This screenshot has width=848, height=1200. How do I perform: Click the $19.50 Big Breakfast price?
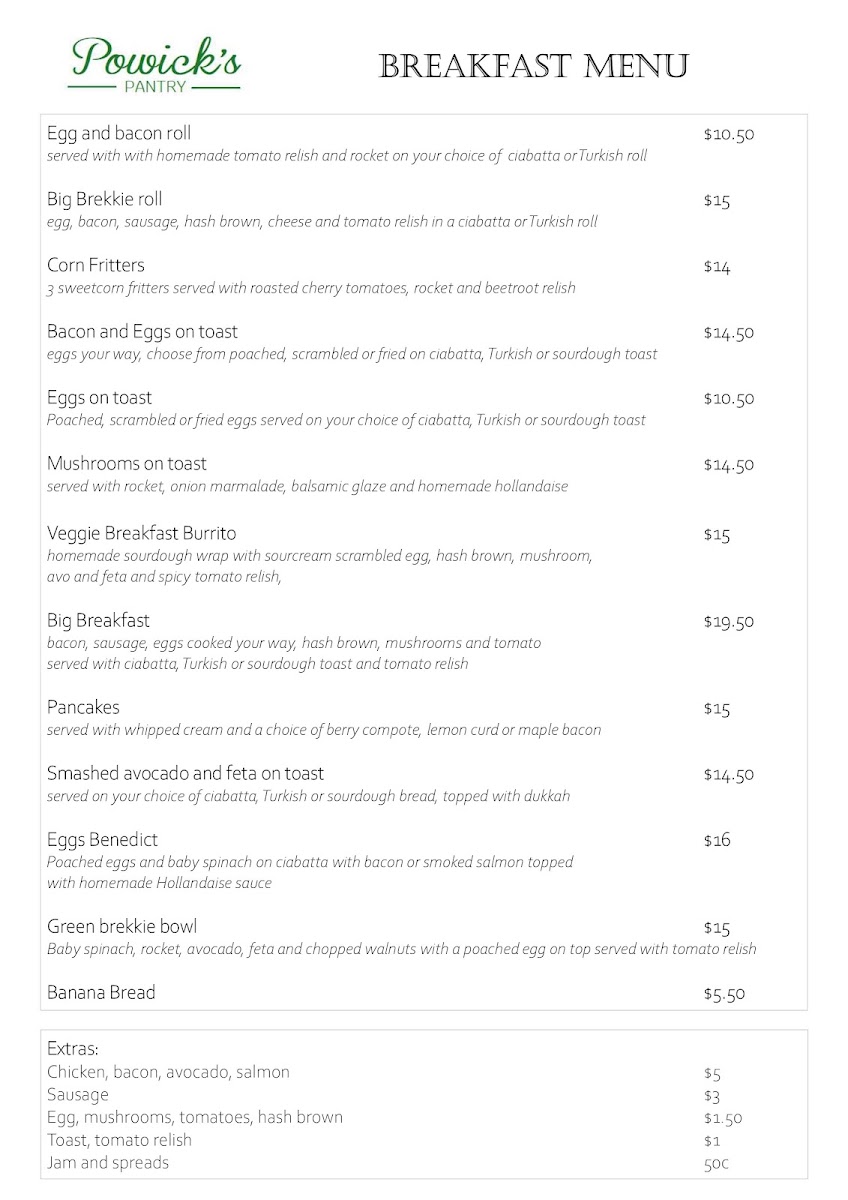(728, 622)
